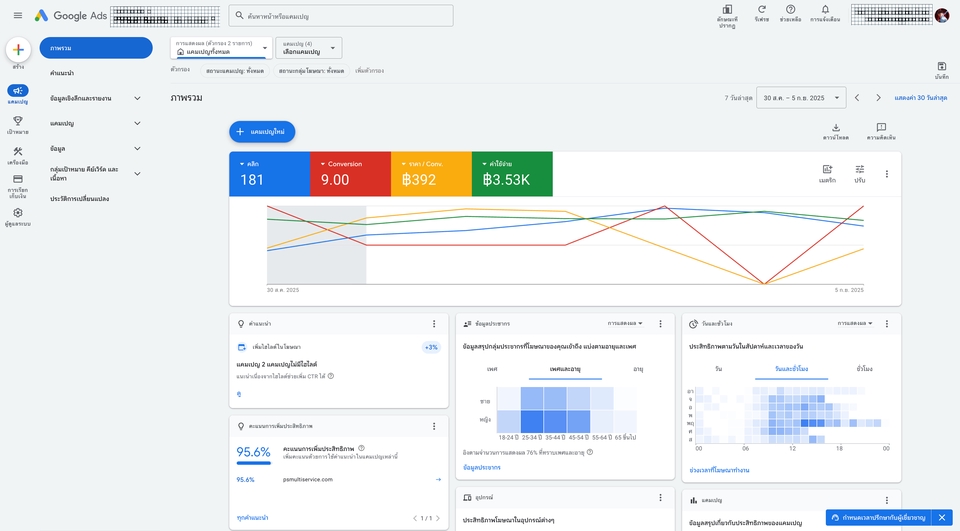Open the notifications bell icon

pos(825,10)
